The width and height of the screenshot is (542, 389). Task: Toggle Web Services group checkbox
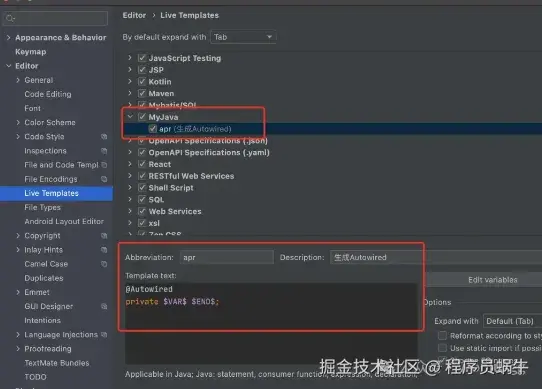pyautogui.click(x=142, y=211)
